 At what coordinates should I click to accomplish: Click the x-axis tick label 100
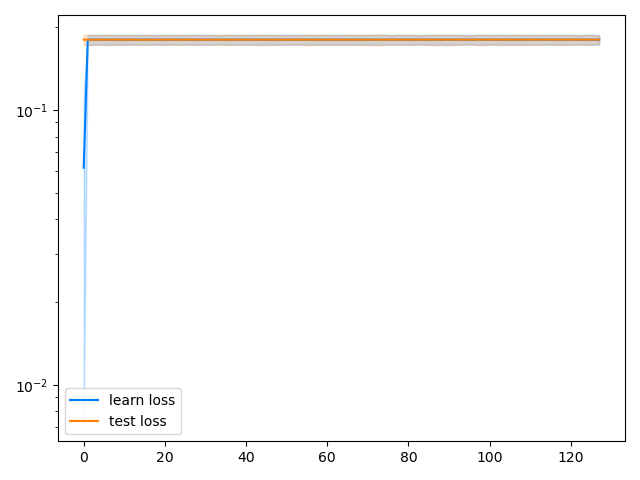click(489, 457)
